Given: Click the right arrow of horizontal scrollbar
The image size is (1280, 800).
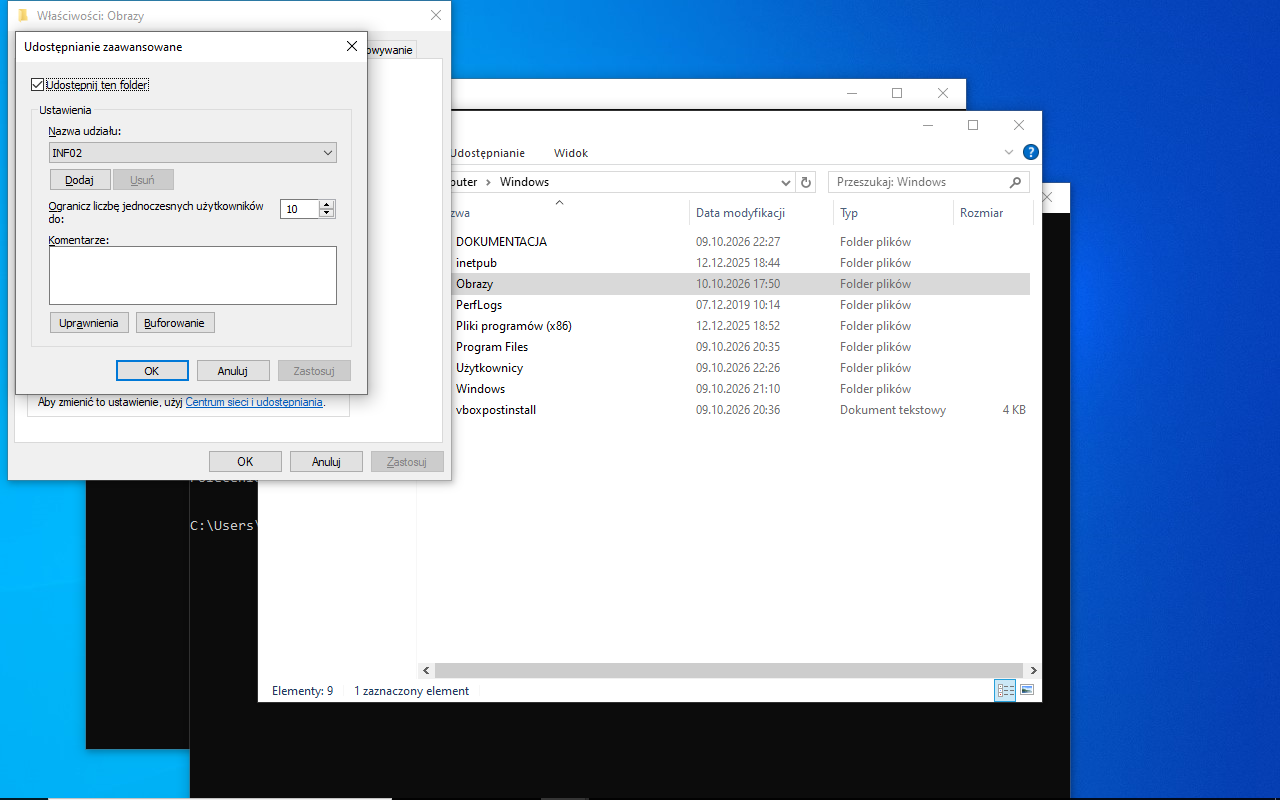Looking at the screenshot, I should click(x=1034, y=671).
